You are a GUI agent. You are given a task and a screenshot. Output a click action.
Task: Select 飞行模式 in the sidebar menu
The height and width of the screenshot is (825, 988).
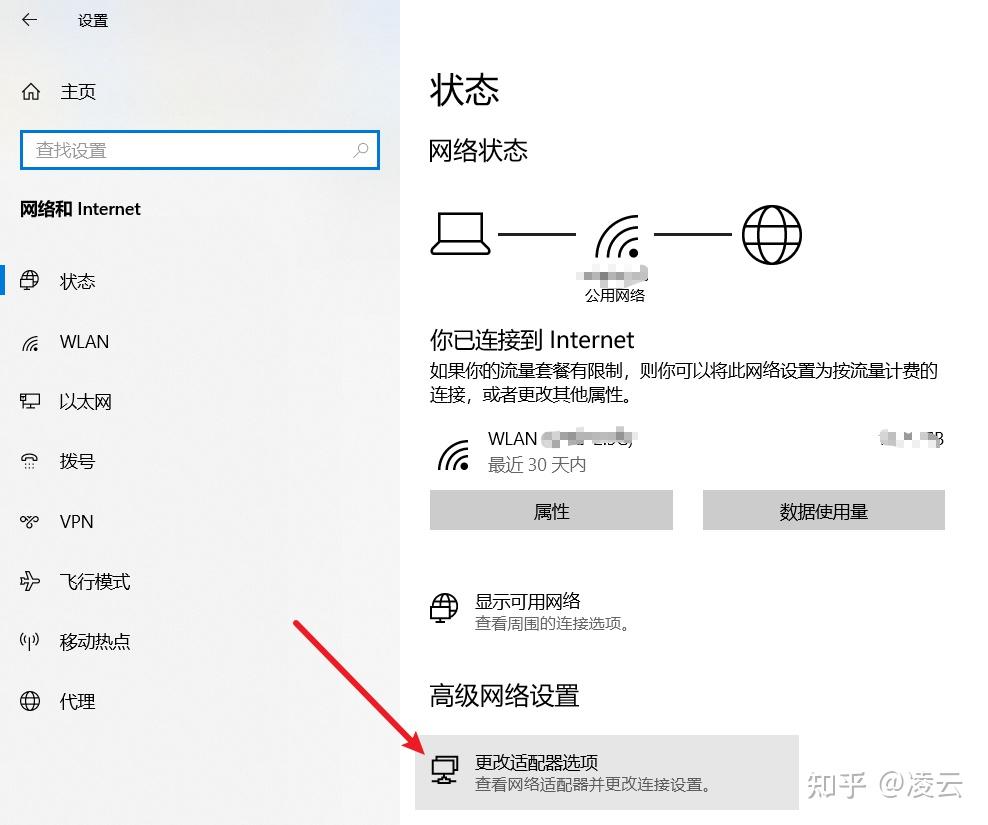click(x=95, y=581)
